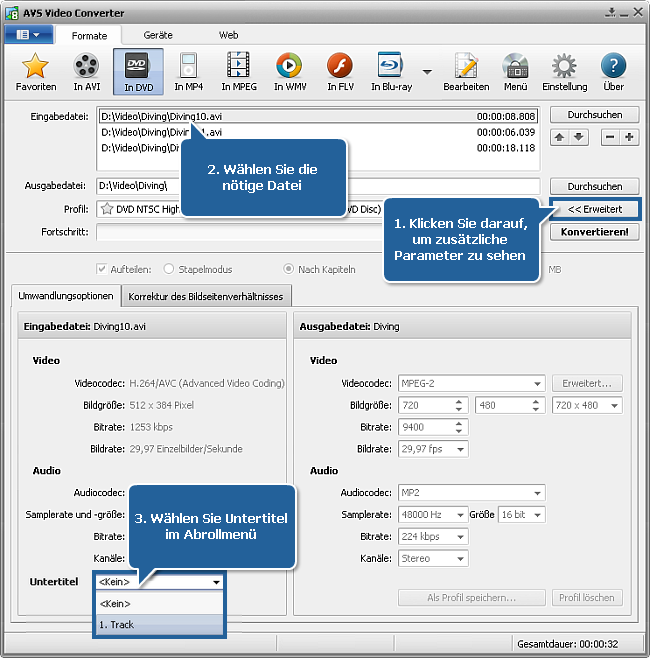The image size is (650, 658).
Task: Open the Samplerate 48000 Hz dropdown
Action: click(433, 514)
